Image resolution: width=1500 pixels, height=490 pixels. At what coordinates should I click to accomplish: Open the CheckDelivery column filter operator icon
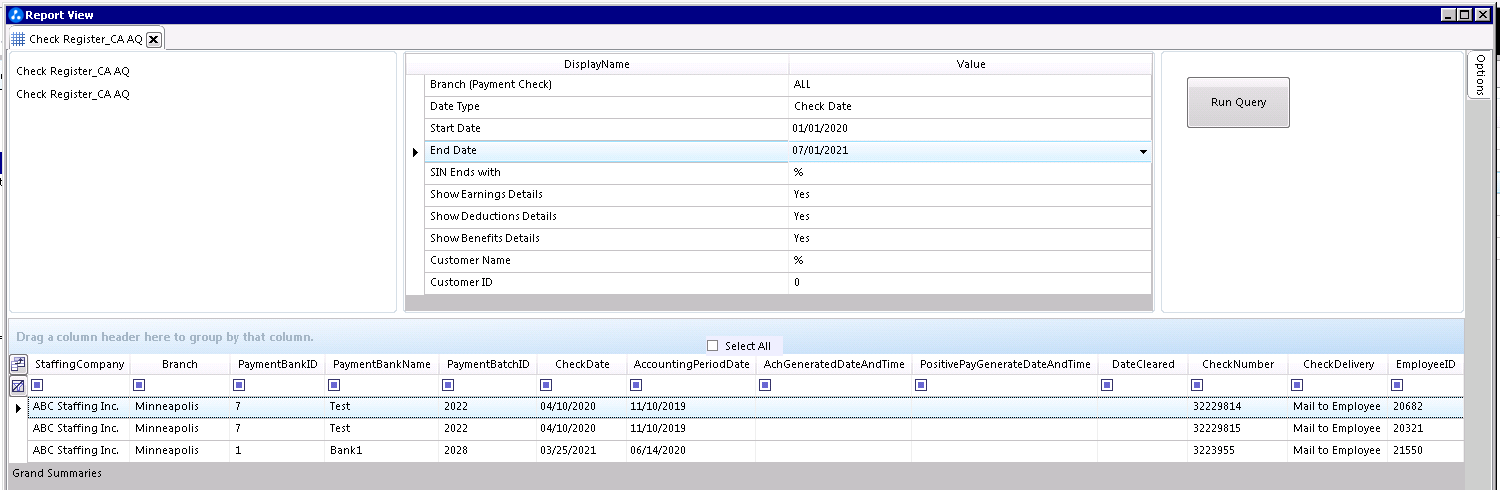pyautogui.click(x=1298, y=385)
